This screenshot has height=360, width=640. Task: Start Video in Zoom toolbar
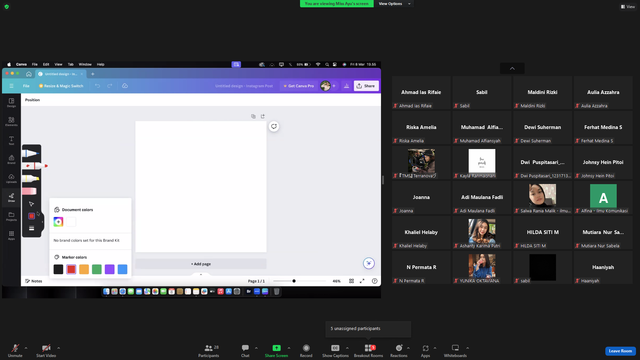click(46, 351)
